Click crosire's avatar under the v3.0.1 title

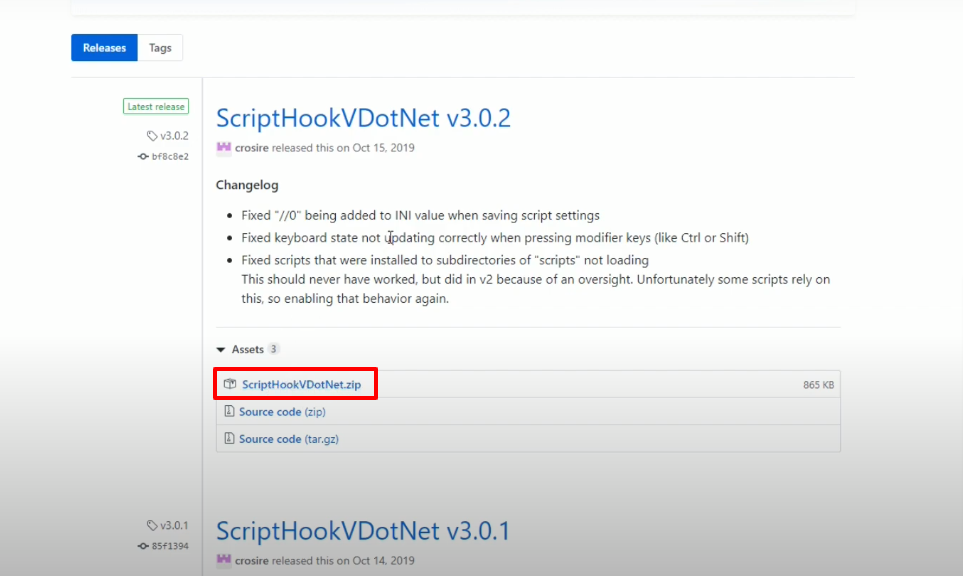[x=224, y=560]
